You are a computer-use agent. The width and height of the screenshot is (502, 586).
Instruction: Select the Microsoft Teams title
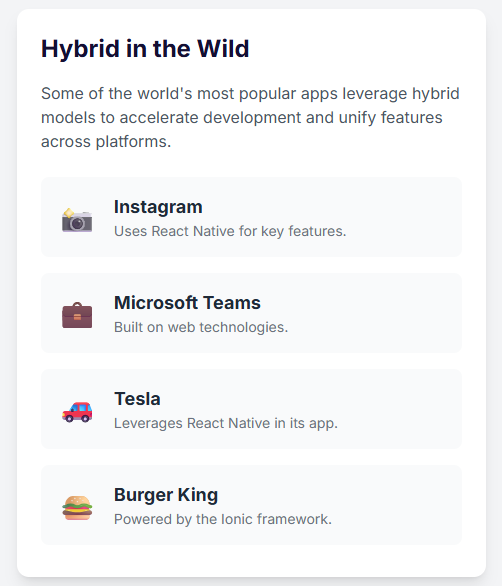click(x=187, y=302)
